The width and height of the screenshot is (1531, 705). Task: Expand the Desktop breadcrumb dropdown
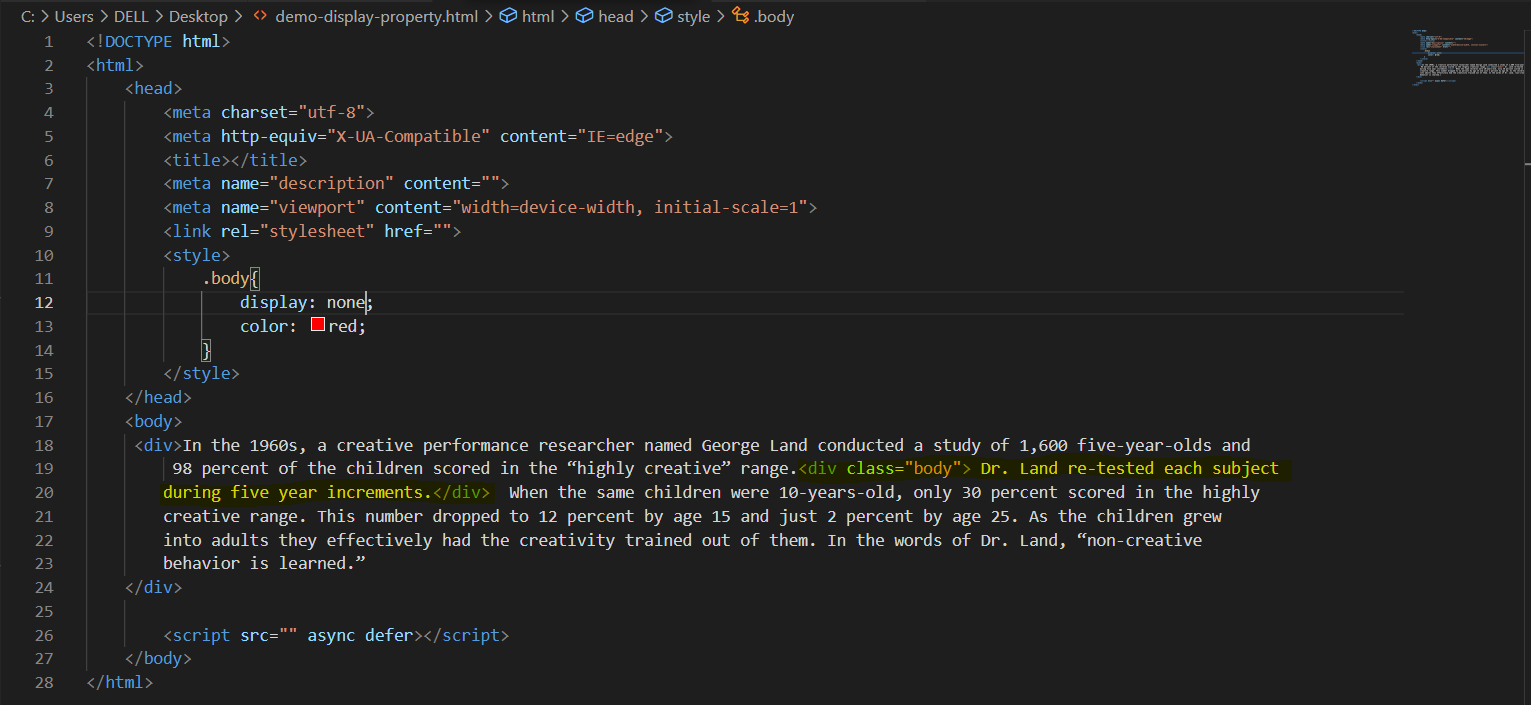[197, 16]
